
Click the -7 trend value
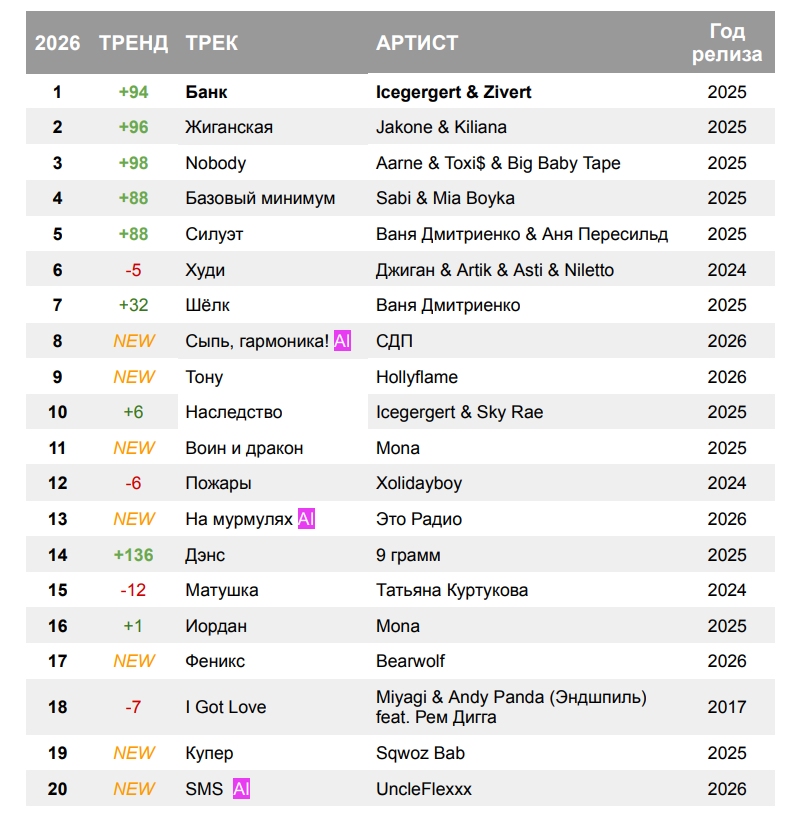click(134, 707)
